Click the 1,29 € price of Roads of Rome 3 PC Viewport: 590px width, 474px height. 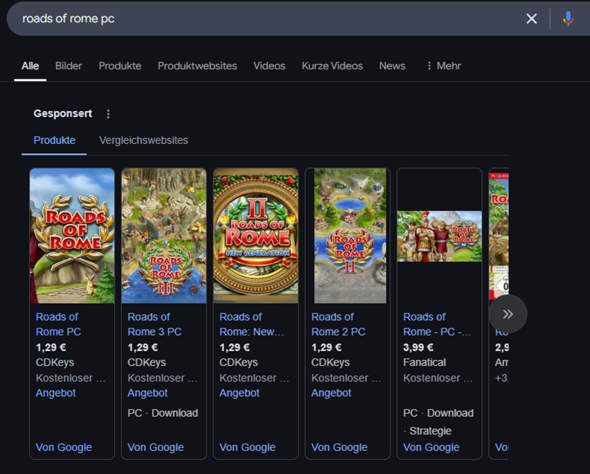[x=143, y=347]
